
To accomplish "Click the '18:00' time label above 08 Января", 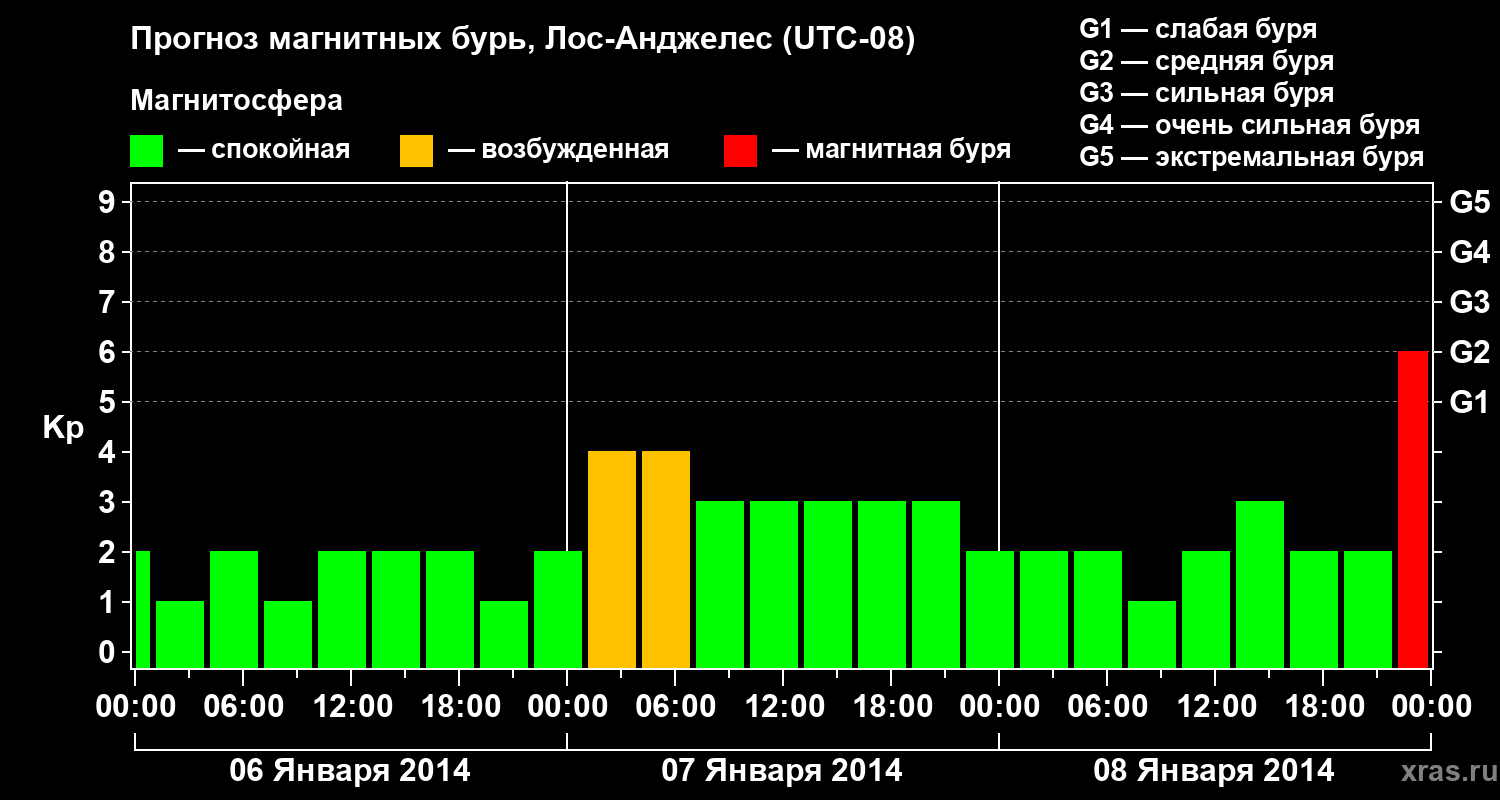I will click(1323, 707).
